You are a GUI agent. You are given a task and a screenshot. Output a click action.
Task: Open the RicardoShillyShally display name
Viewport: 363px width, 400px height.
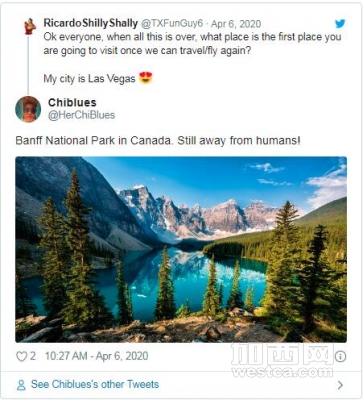pyautogui.click(x=91, y=23)
